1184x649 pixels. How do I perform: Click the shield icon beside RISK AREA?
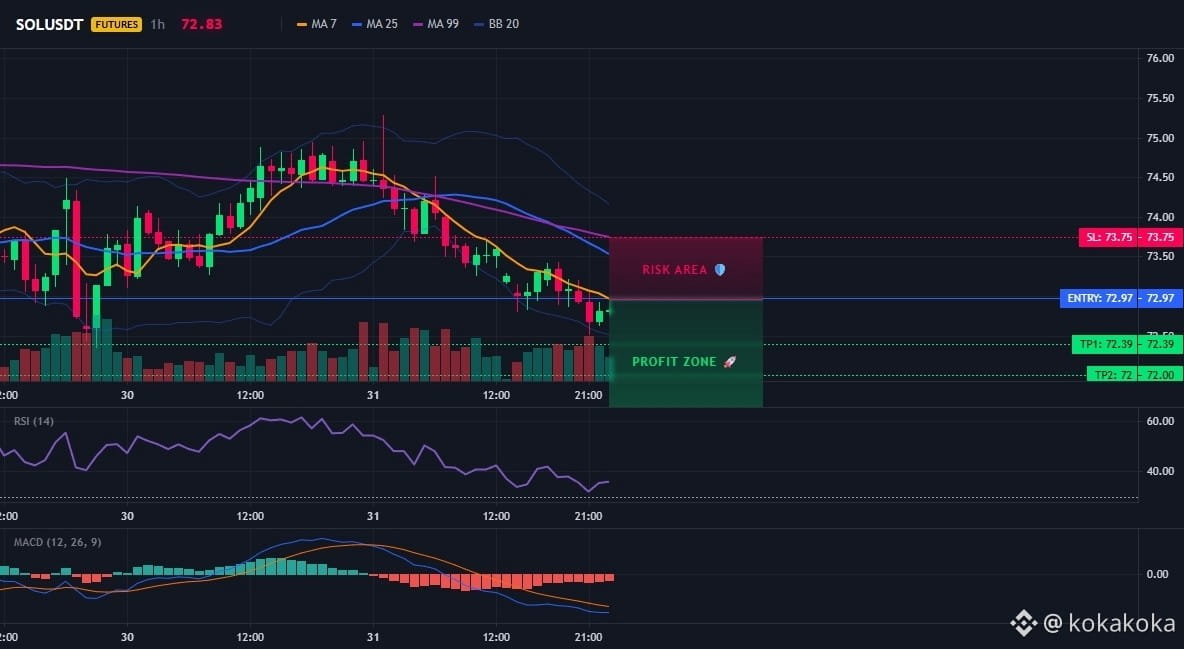(x=720, y=270)
